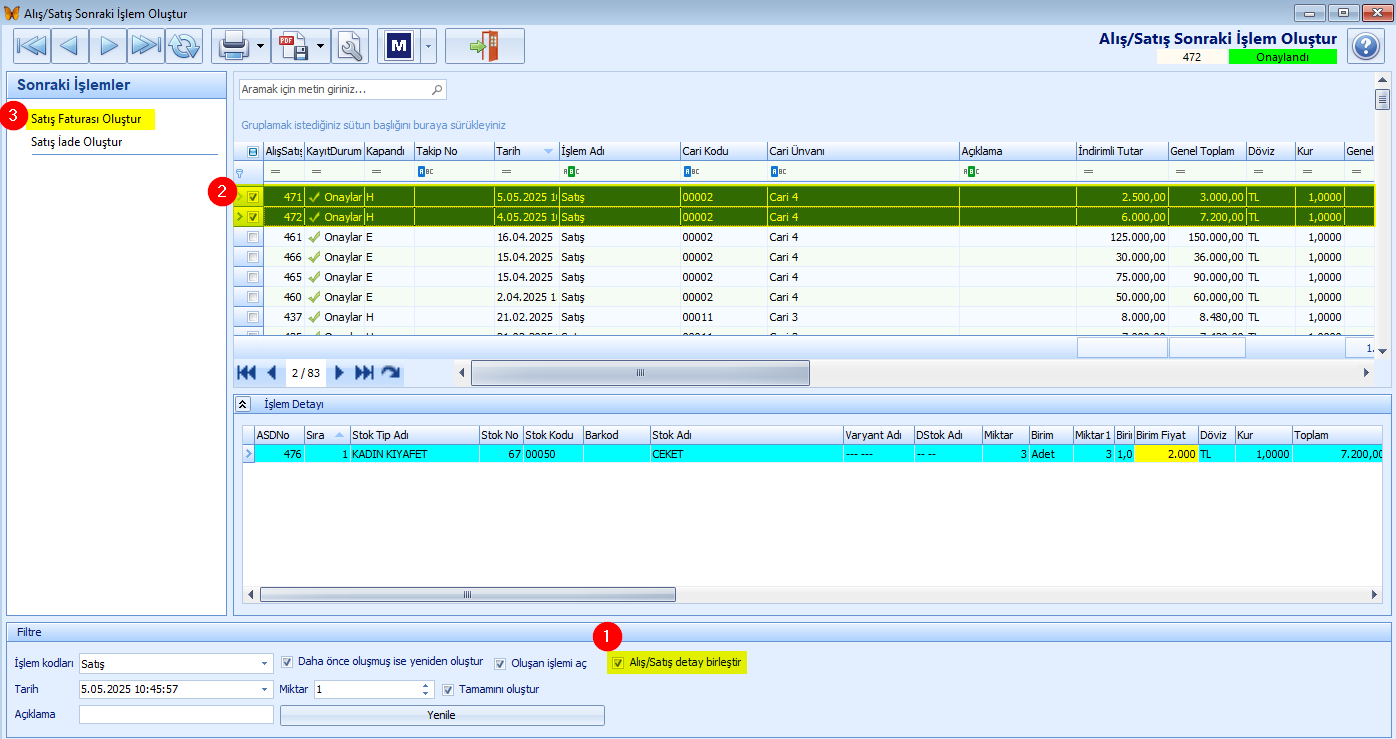The width and height of the screenshot is (1396, 739).
Task: Click the 2 / 83 page indicator
Action: pyautogui.click(x=306, y=372)
